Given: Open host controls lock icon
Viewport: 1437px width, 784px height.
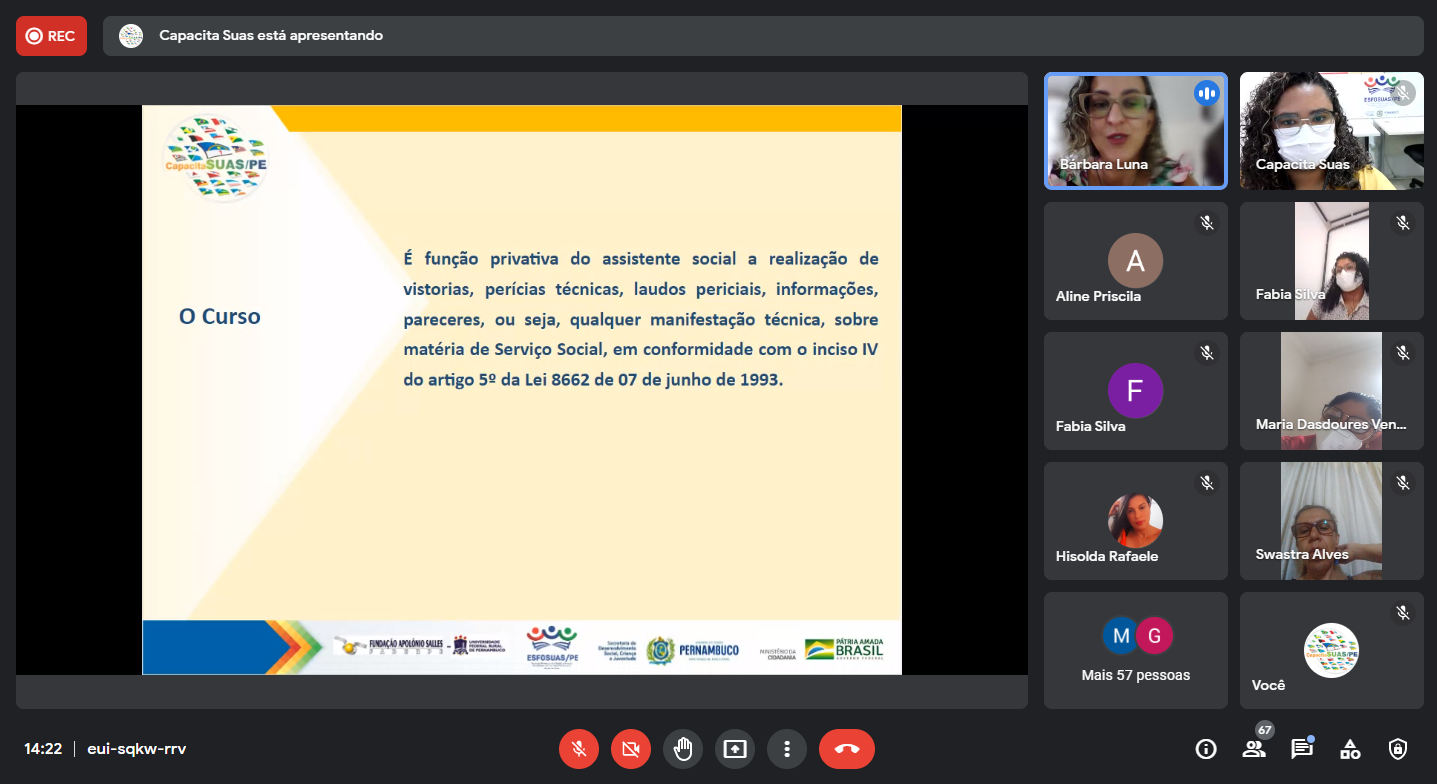Looking at the screenshot, I should click(1398, 749).
